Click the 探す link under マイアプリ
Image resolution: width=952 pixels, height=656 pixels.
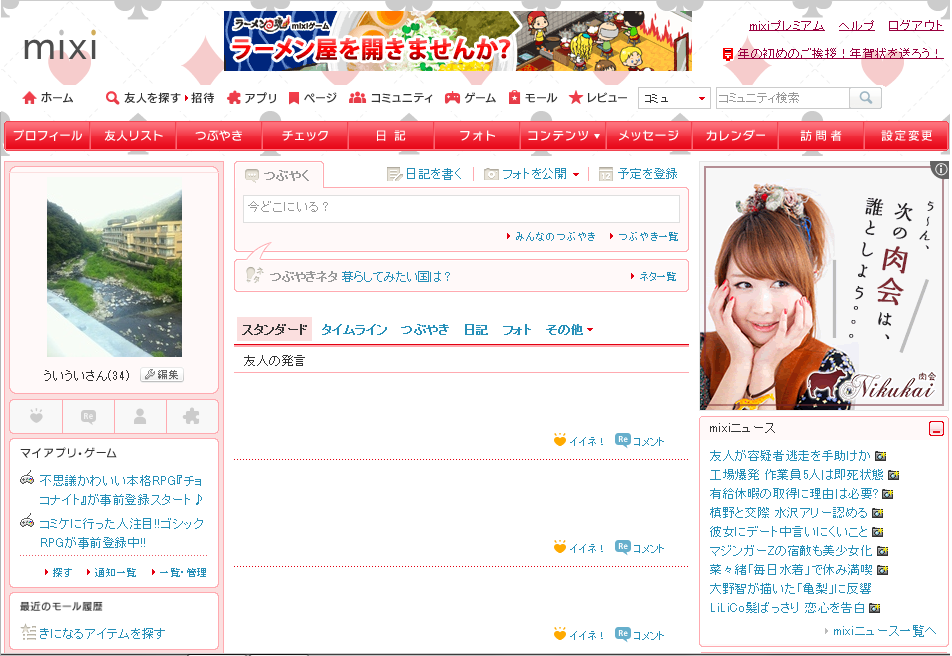tap(62, 572)
